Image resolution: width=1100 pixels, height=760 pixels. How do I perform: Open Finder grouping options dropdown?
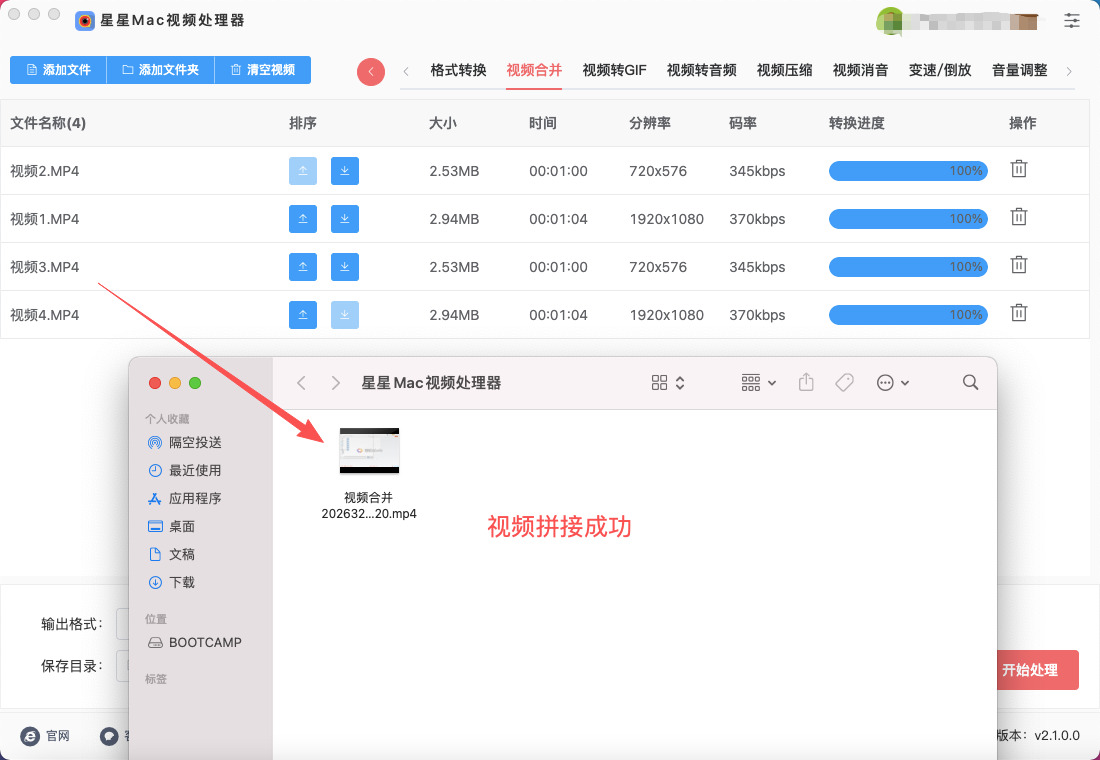(x=758, y=382)
